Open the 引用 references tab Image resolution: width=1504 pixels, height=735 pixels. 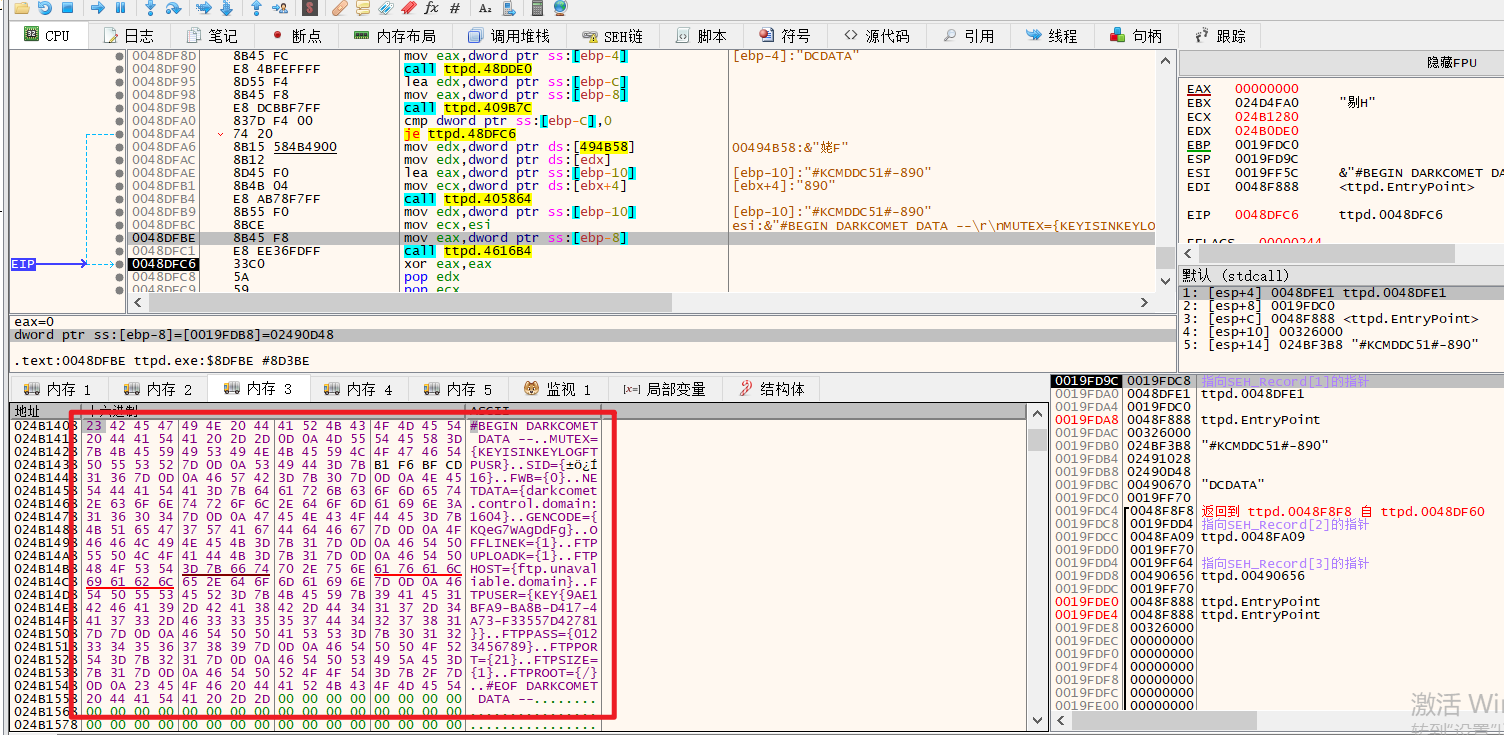point(969,36)
